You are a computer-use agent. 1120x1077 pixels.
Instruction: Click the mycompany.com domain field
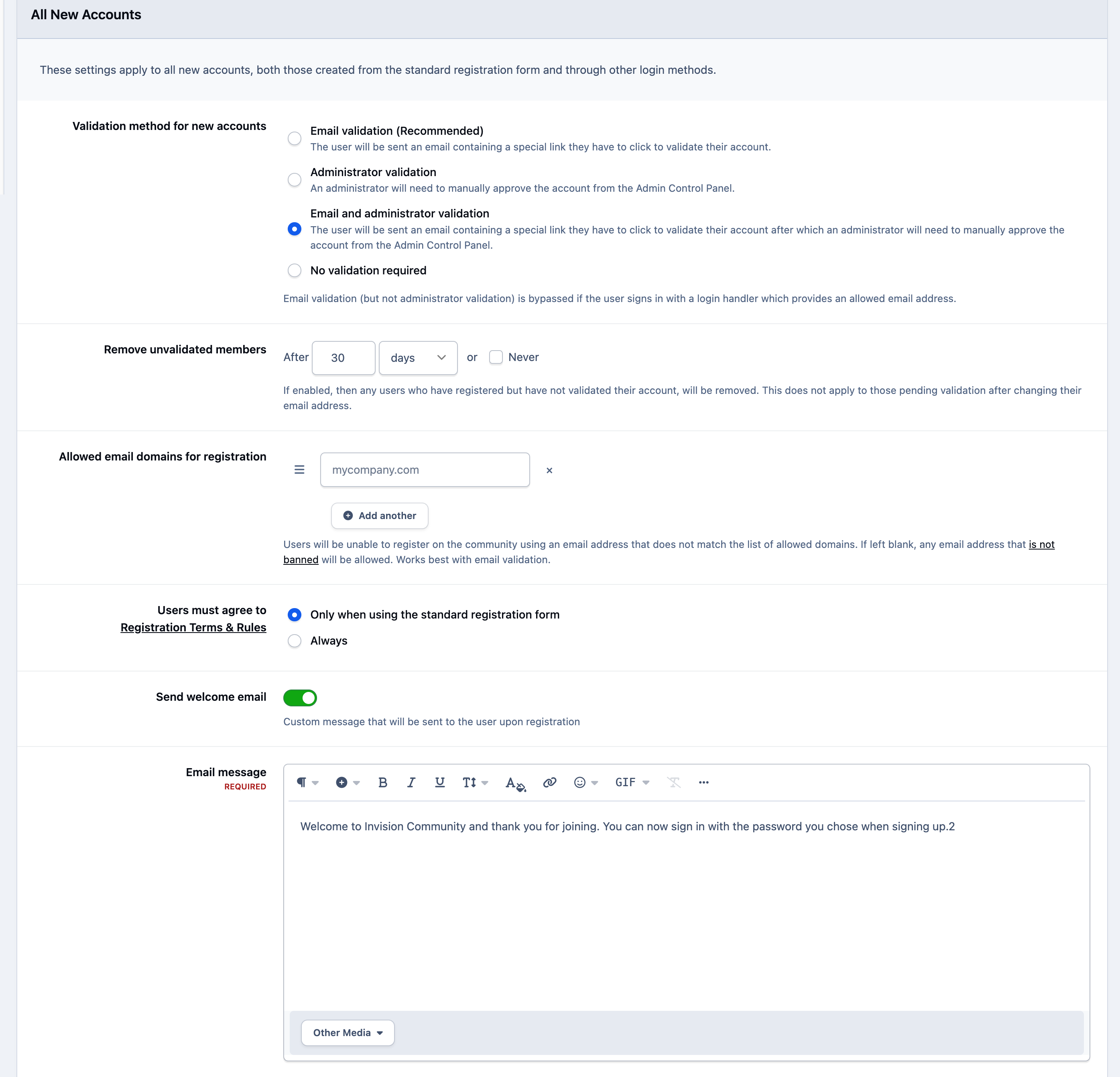click(425, 470)
